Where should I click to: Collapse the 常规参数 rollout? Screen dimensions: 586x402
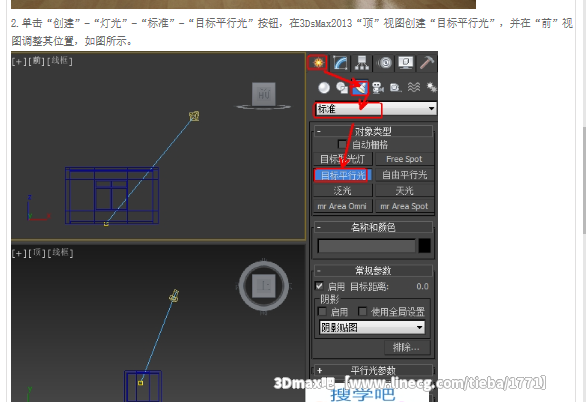(373, 270)
